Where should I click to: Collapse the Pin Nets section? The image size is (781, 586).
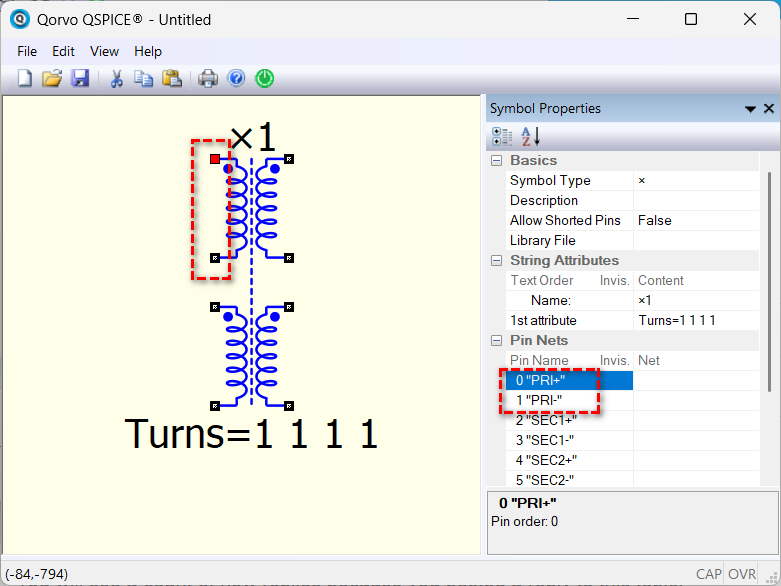[497, 341]
